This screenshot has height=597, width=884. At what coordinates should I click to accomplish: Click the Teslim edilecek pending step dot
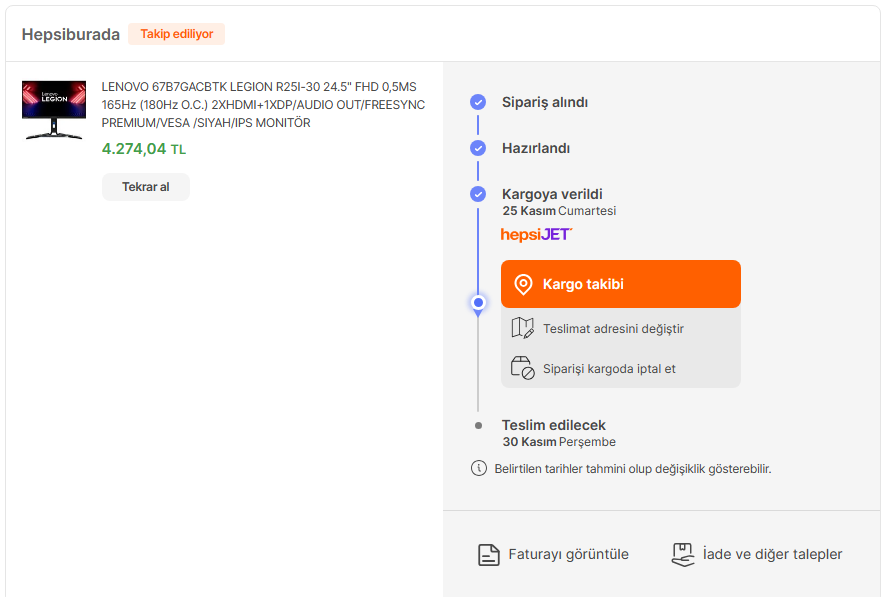tap(478, 425)
